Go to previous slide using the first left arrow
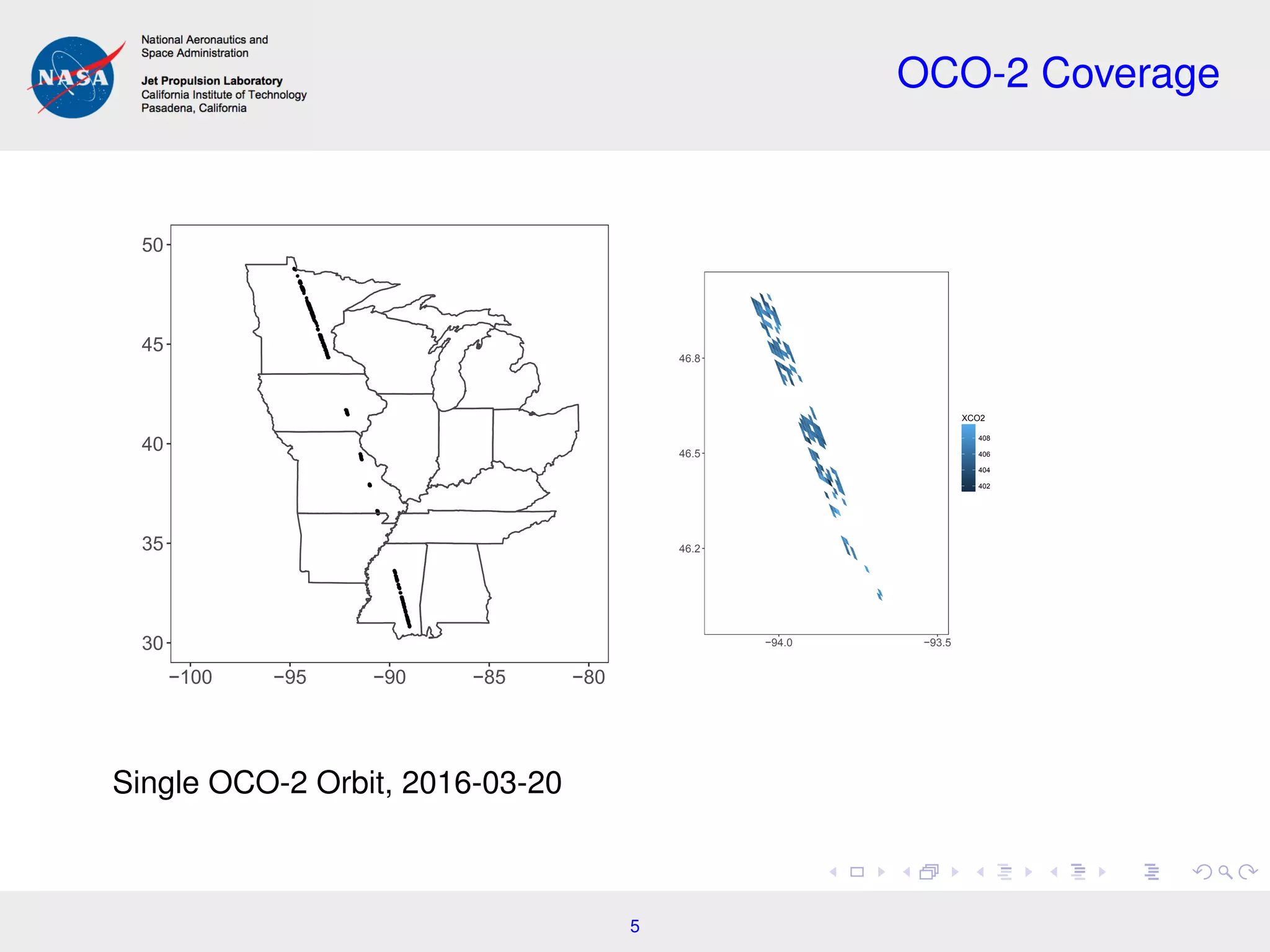This screenshot has width=1270, height=952. (833, 872)
